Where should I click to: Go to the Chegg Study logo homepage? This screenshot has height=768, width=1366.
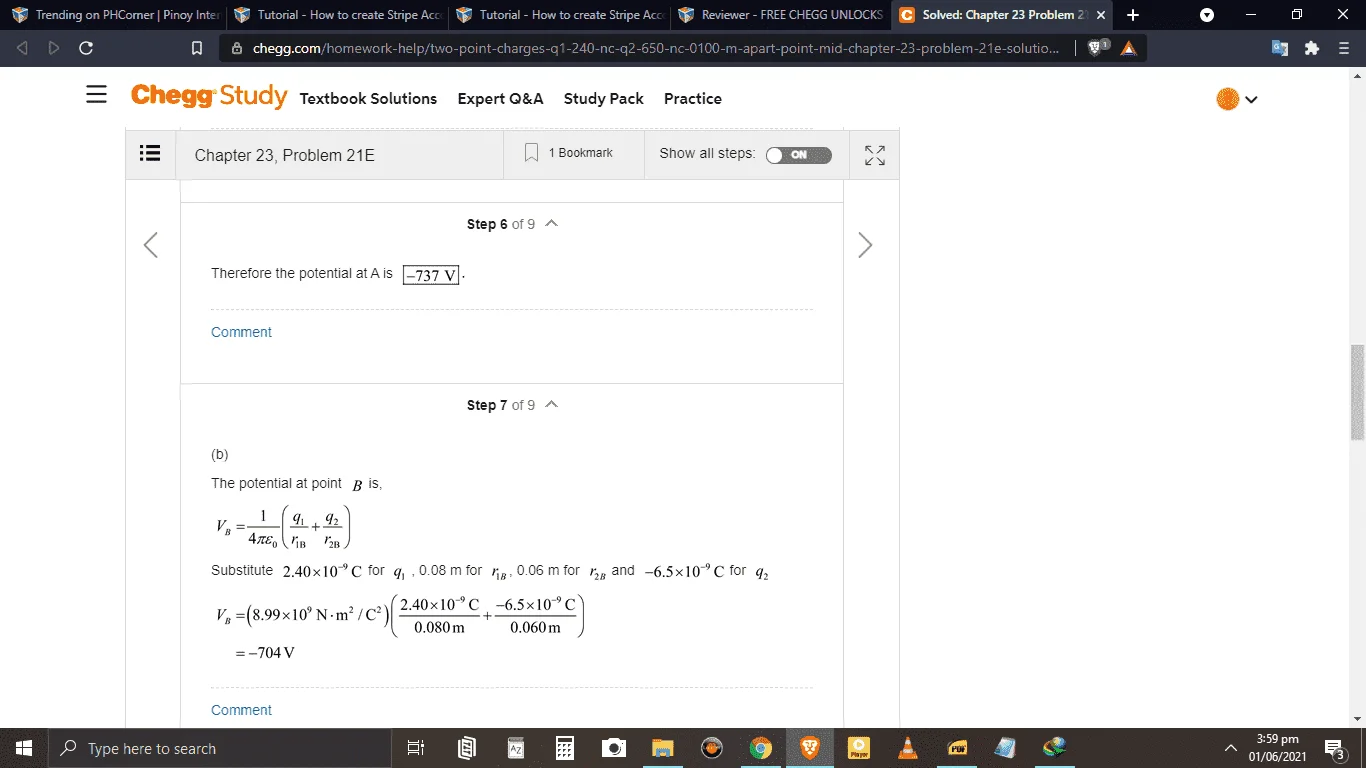click(209, 96)
